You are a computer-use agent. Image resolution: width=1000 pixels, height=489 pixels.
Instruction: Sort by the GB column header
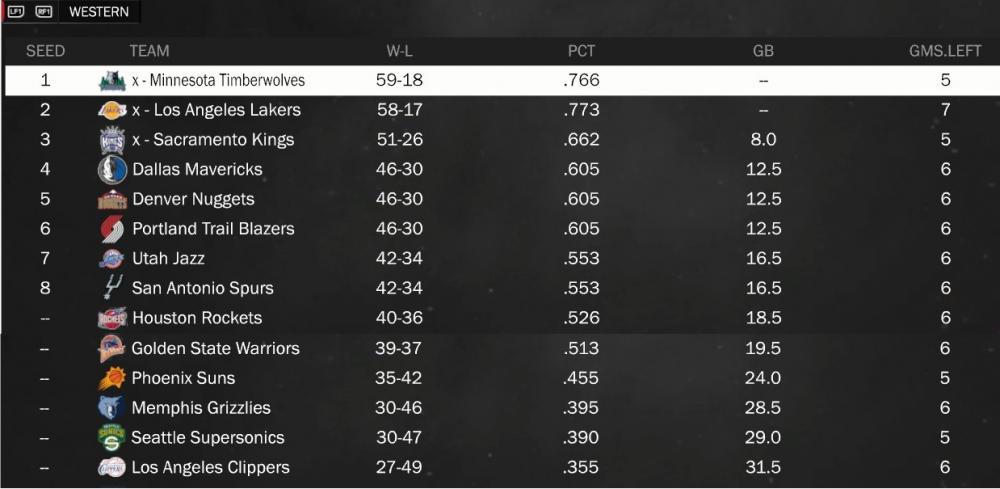763,51
